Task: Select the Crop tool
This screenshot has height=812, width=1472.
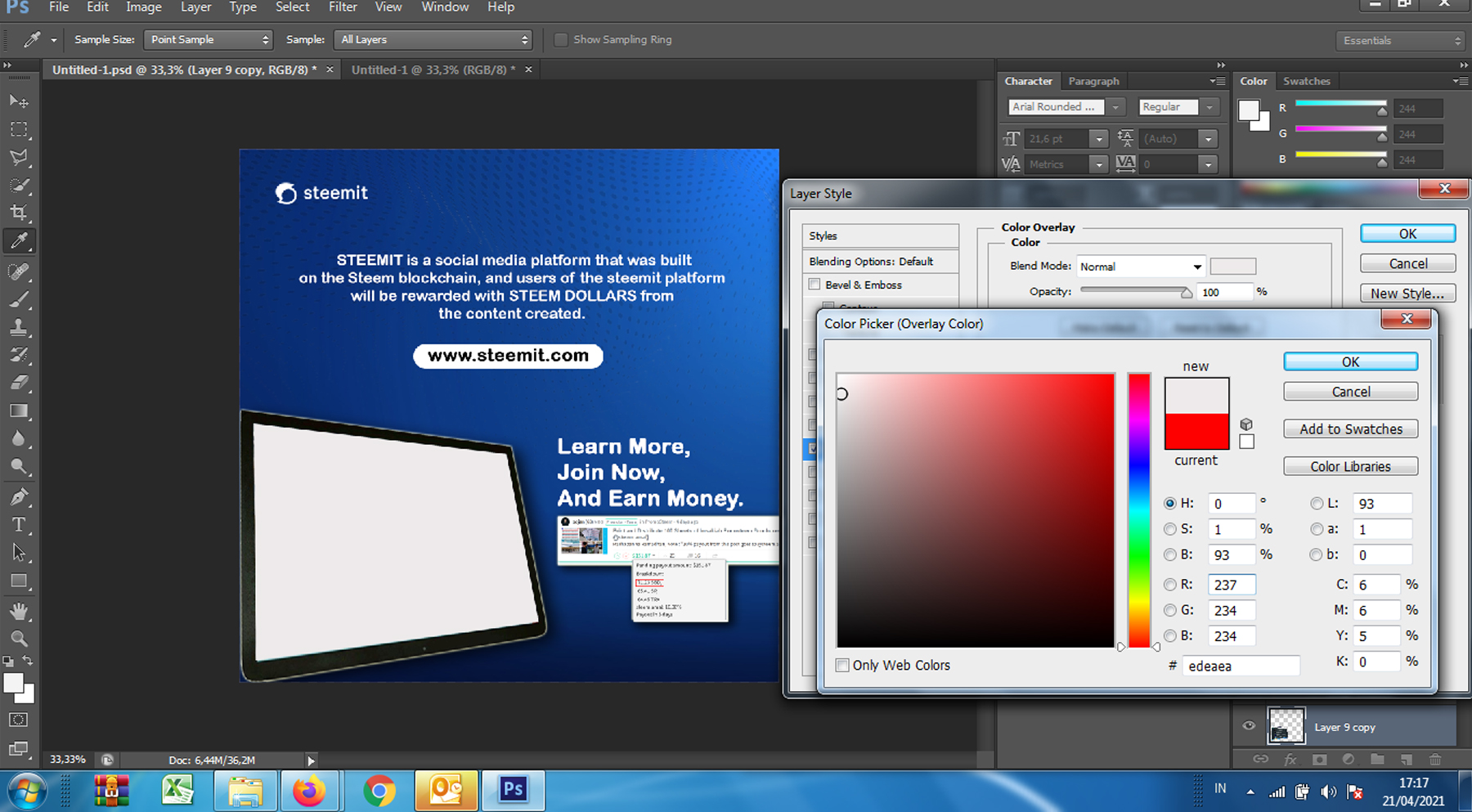Action: (19, 213)
